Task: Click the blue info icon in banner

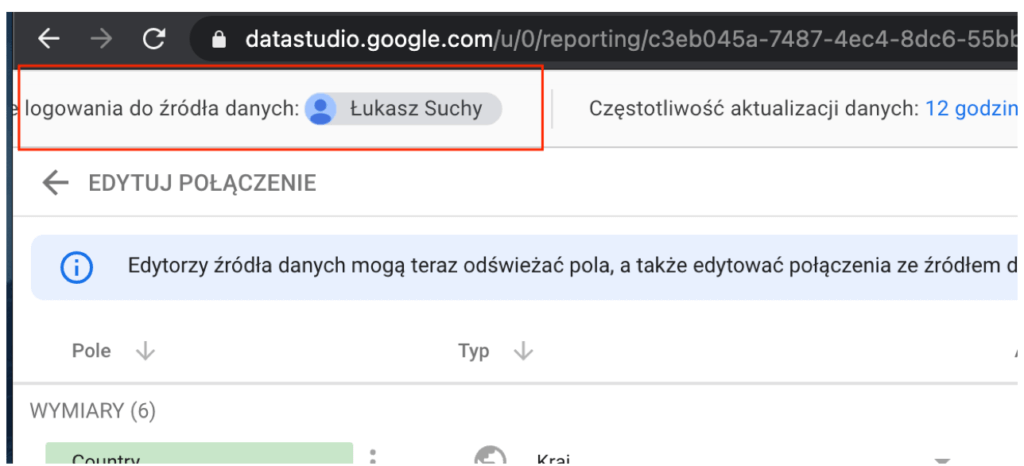Action: (76, 267)
